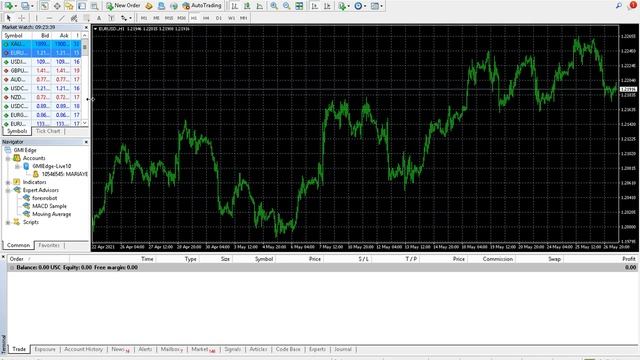640x360 pixels.
Task: Open the Periods clock dropdown
Action: pos(360,6)
